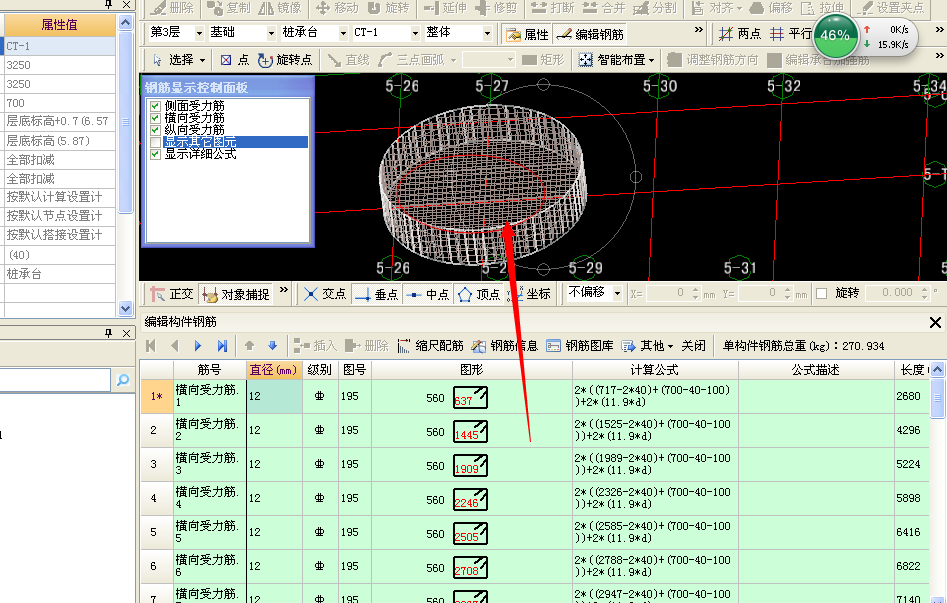
Task: Enable 显示其它图元 checkbox
Action: click(x=155, y=142)
